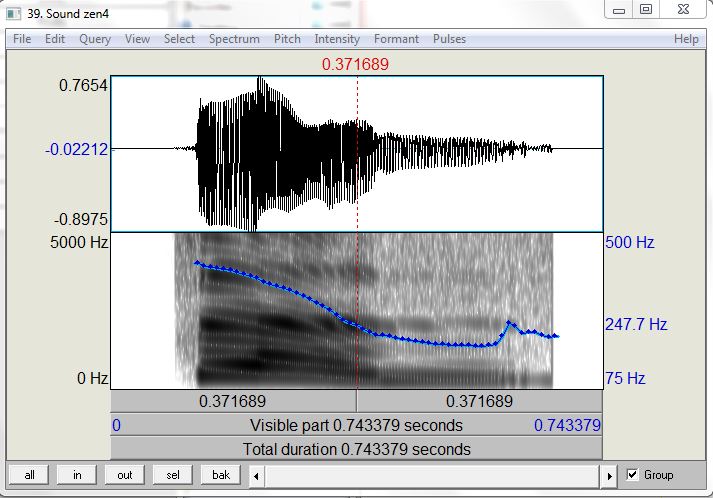This screenshot has height=498, width=713.
Task: Close the Sound zen4 window
Action: 683,10
